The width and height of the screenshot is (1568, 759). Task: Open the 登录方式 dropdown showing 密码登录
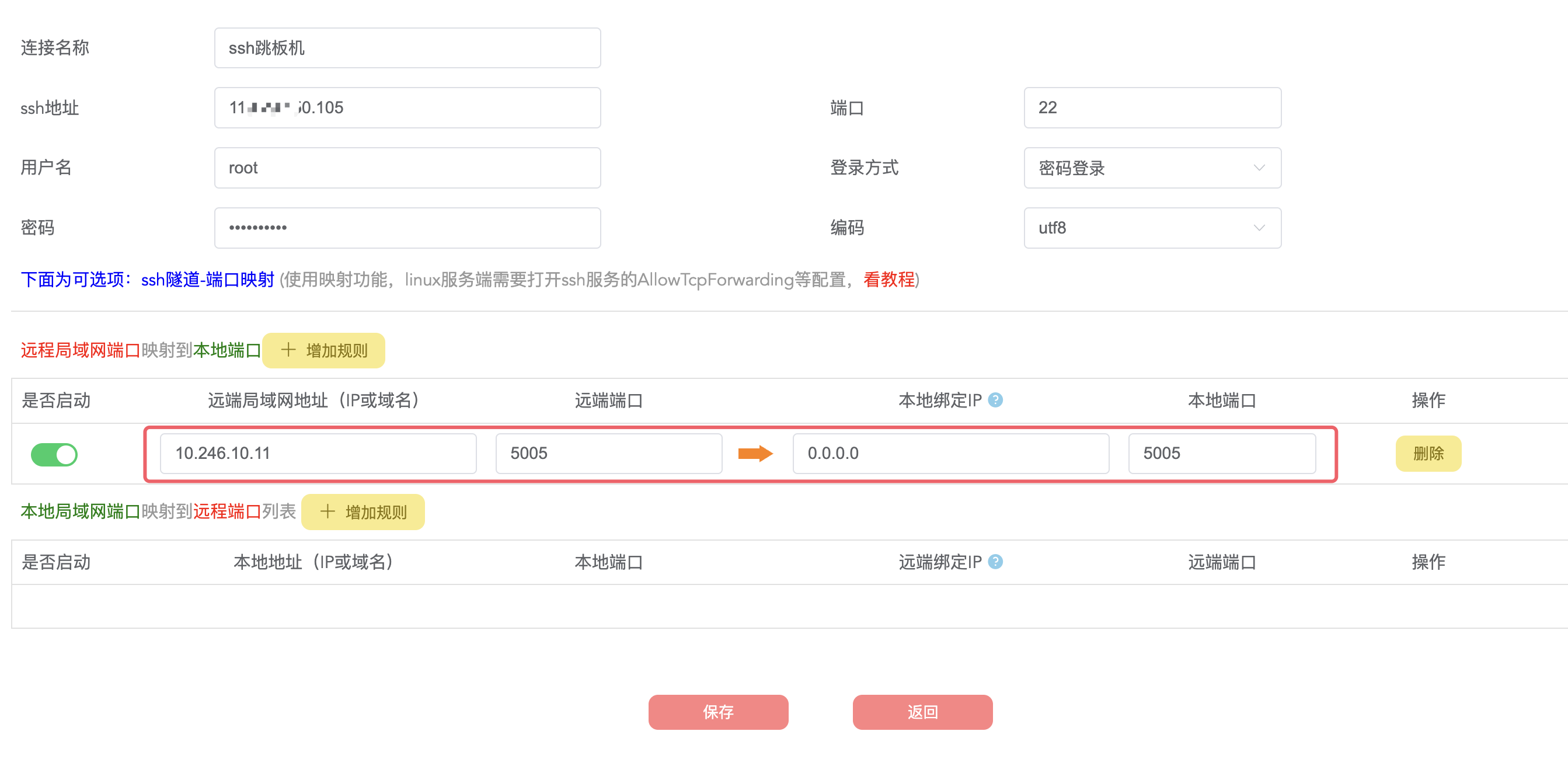[1152, 168]
